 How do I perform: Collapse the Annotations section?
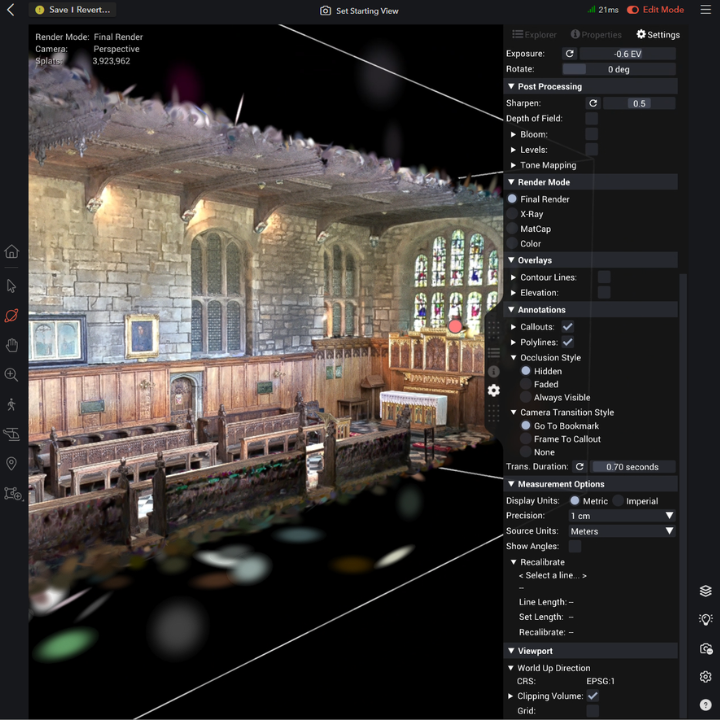[x=511, y=309]
